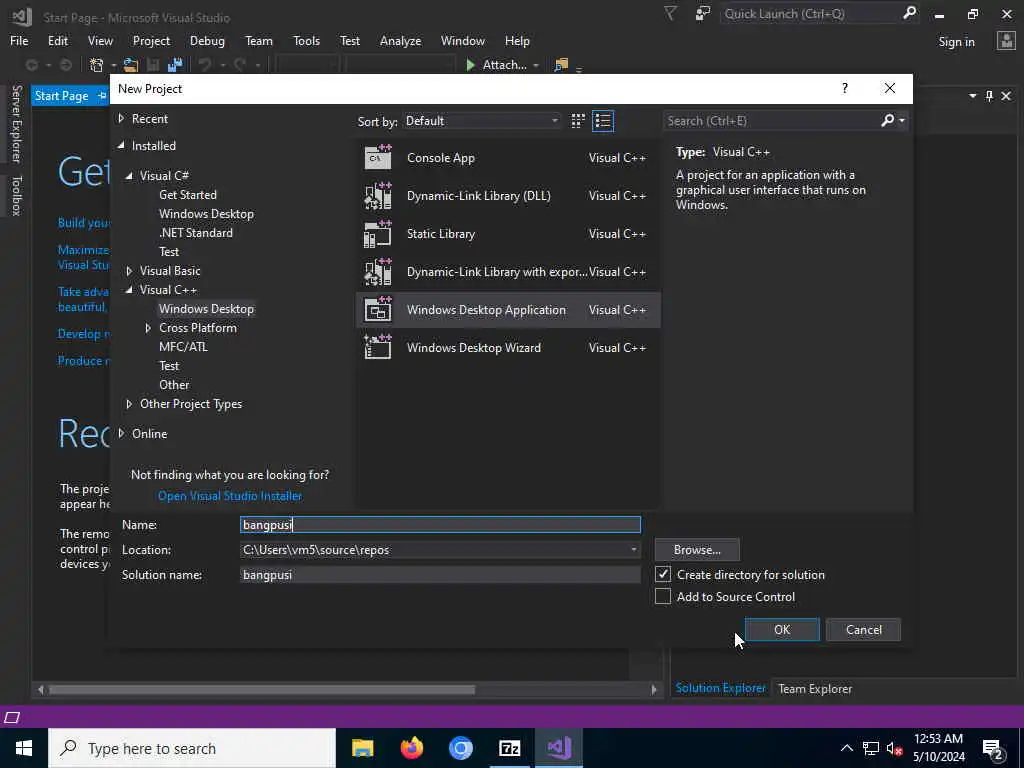The width and height of the screenshot is (1024, 768).
Task: Select MFC/ATL under Visual C++
Action: point(184,347)
